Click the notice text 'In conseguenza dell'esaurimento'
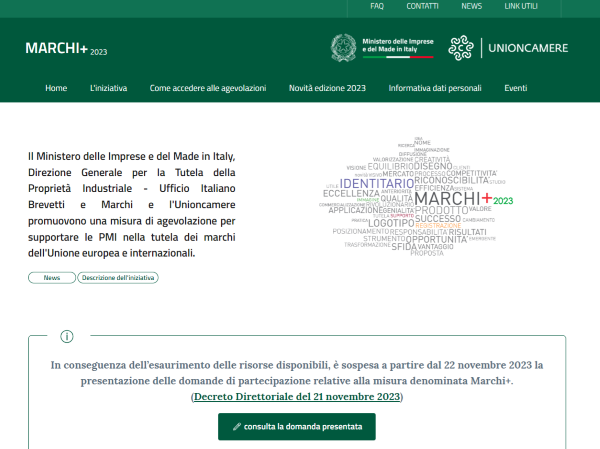This screenshot has height=449, width=600. coord(297,373)
